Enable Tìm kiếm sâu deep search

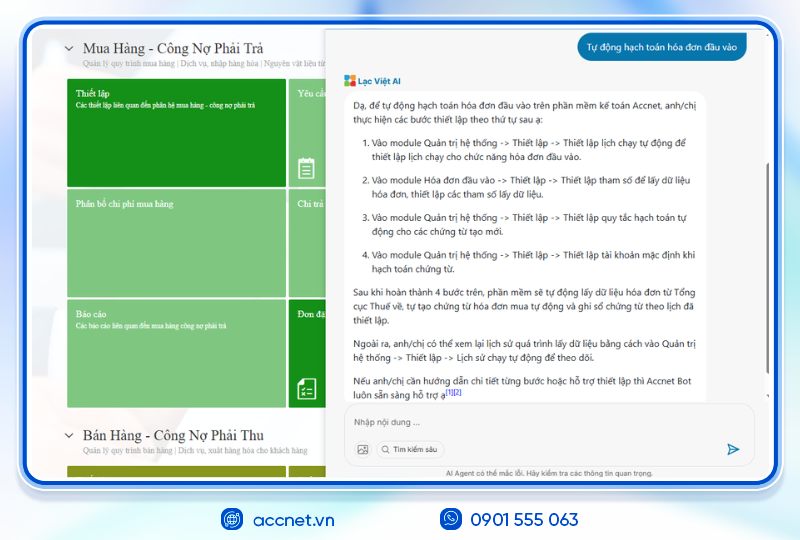(x=410, y=450)
